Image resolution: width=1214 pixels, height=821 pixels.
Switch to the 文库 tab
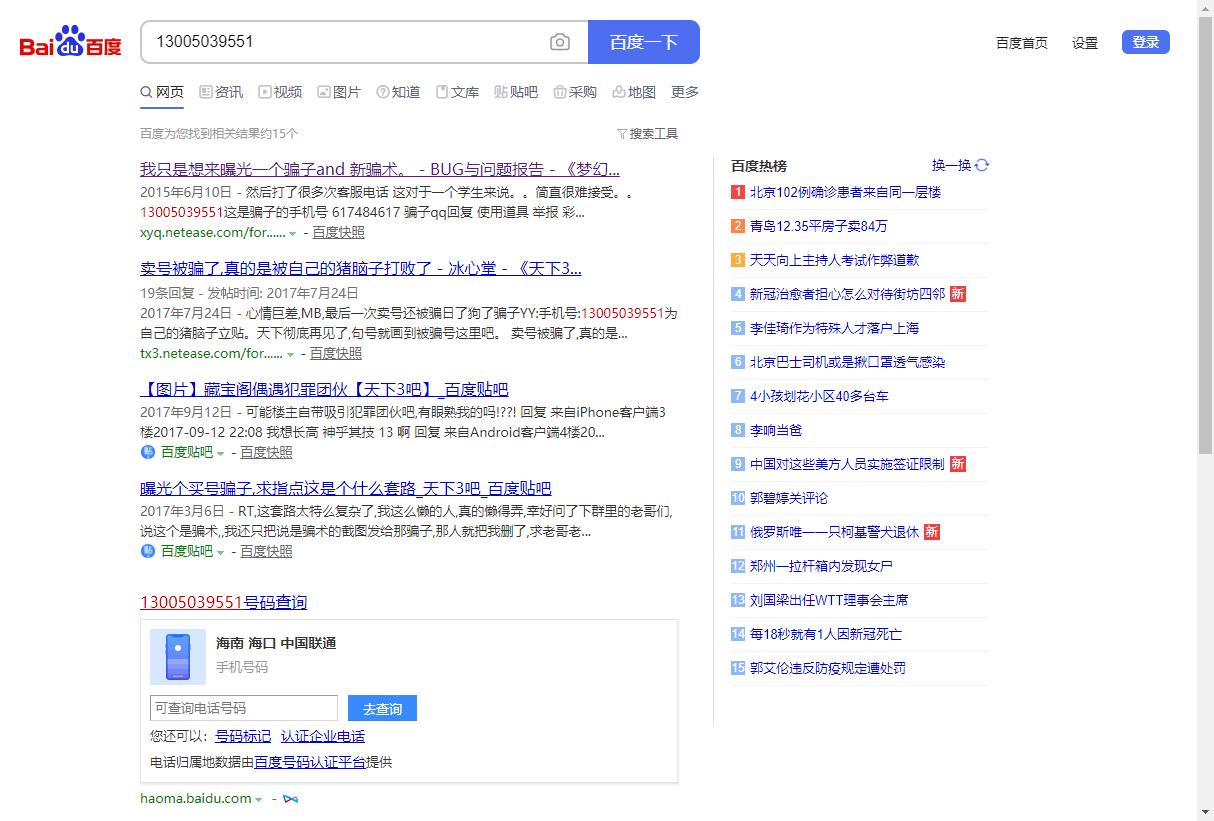click(457, 92)
